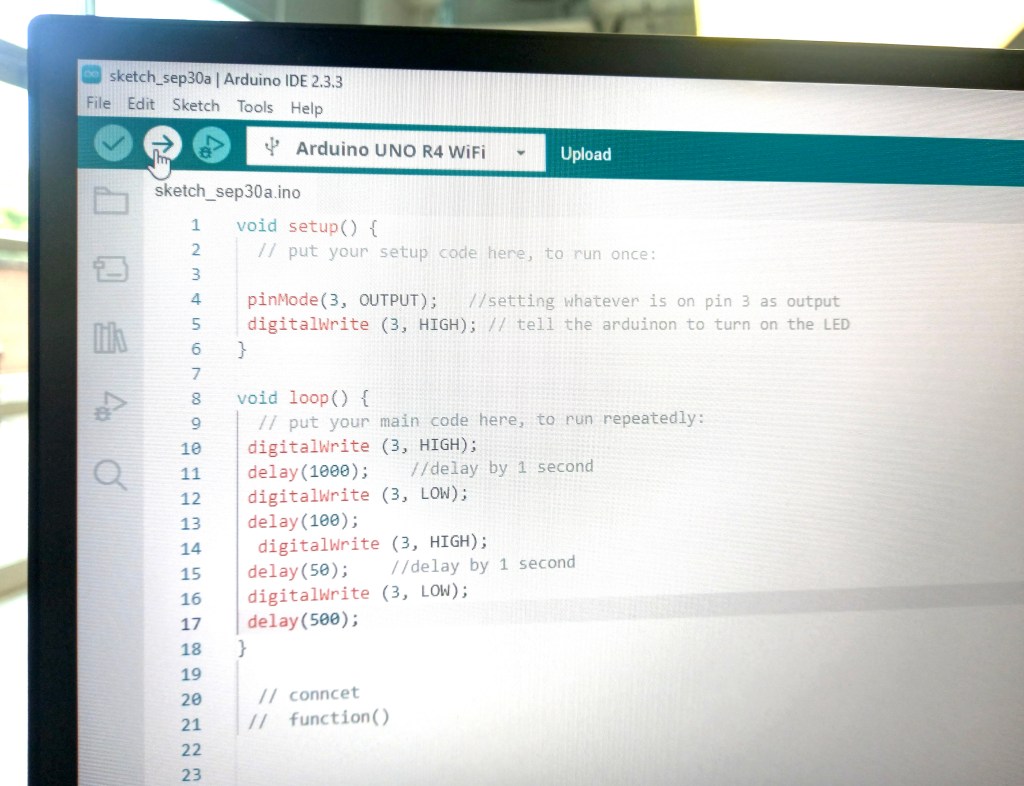
Task: Open the Library Manager books icon
Action: (x=111, y=338)
